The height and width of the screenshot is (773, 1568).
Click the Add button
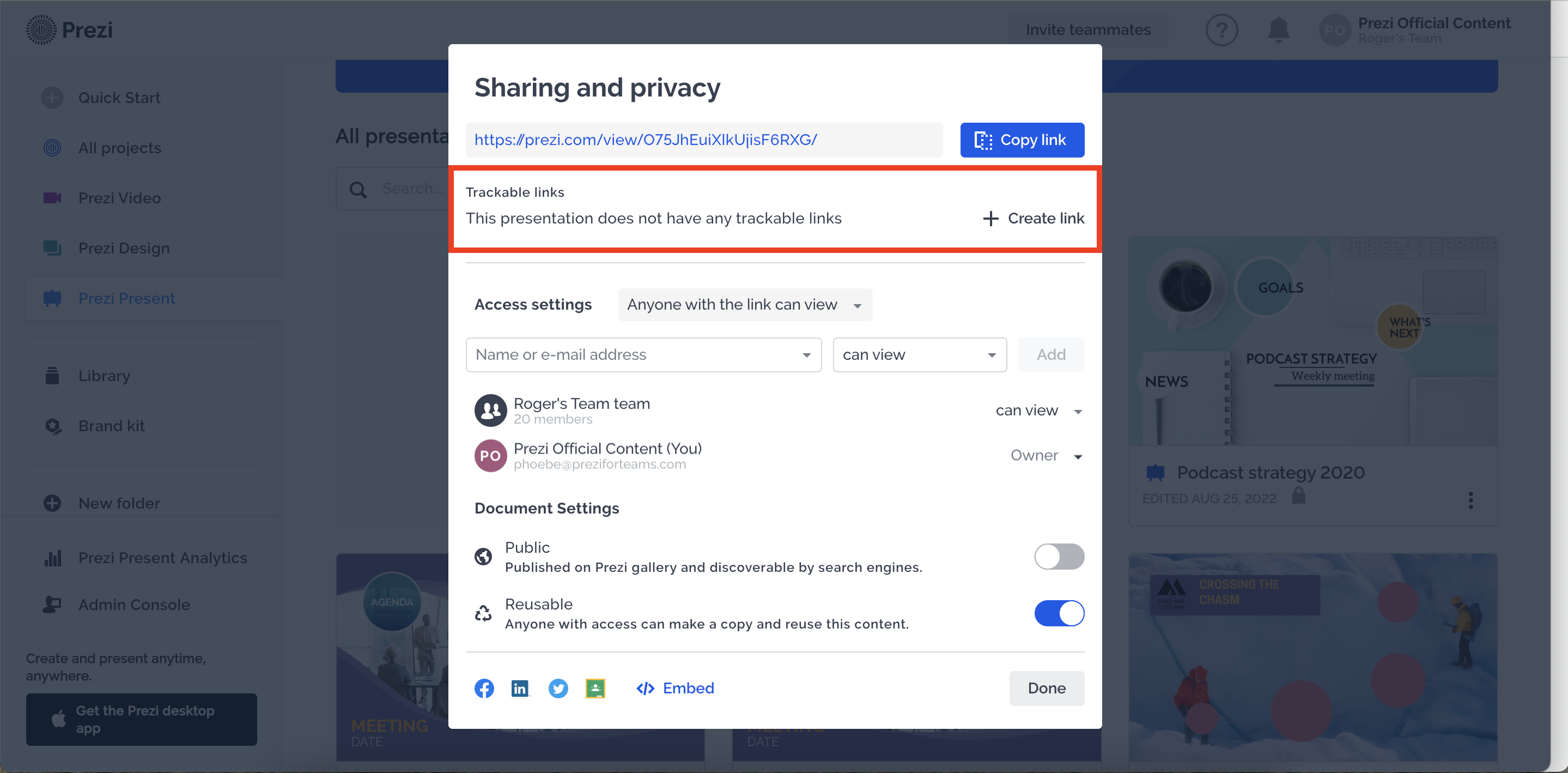[1050, 354]
